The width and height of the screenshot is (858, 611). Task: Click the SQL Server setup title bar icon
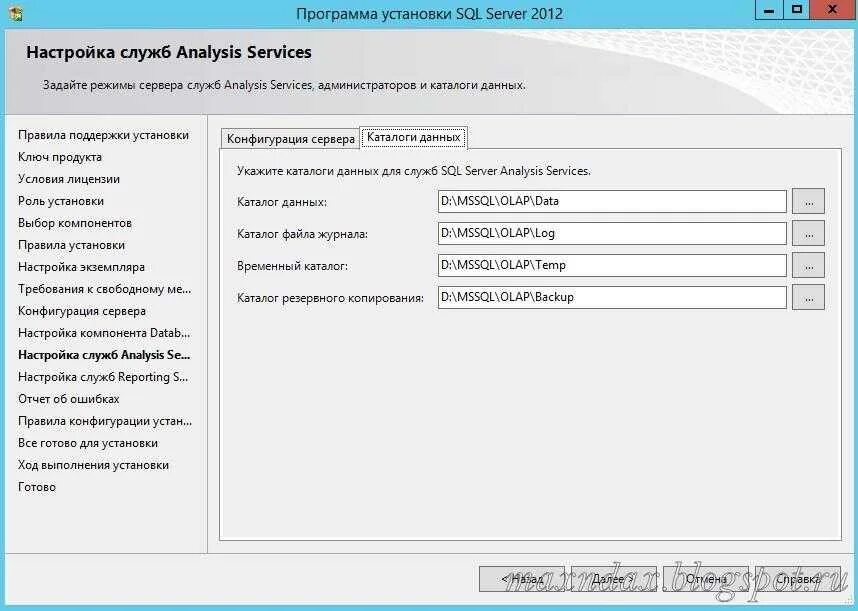tap(16, 13)
